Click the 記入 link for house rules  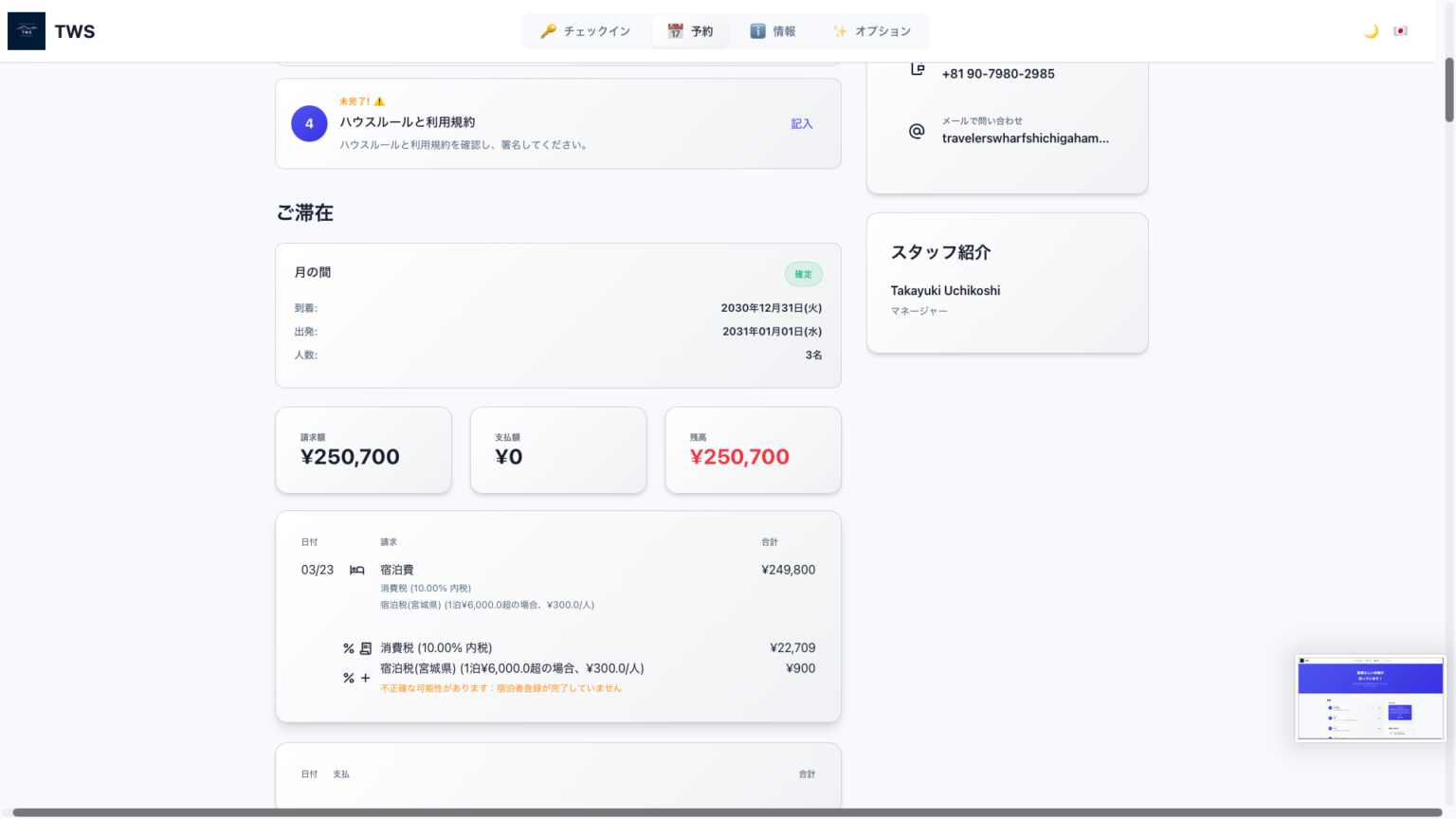(x=802, y=124)
